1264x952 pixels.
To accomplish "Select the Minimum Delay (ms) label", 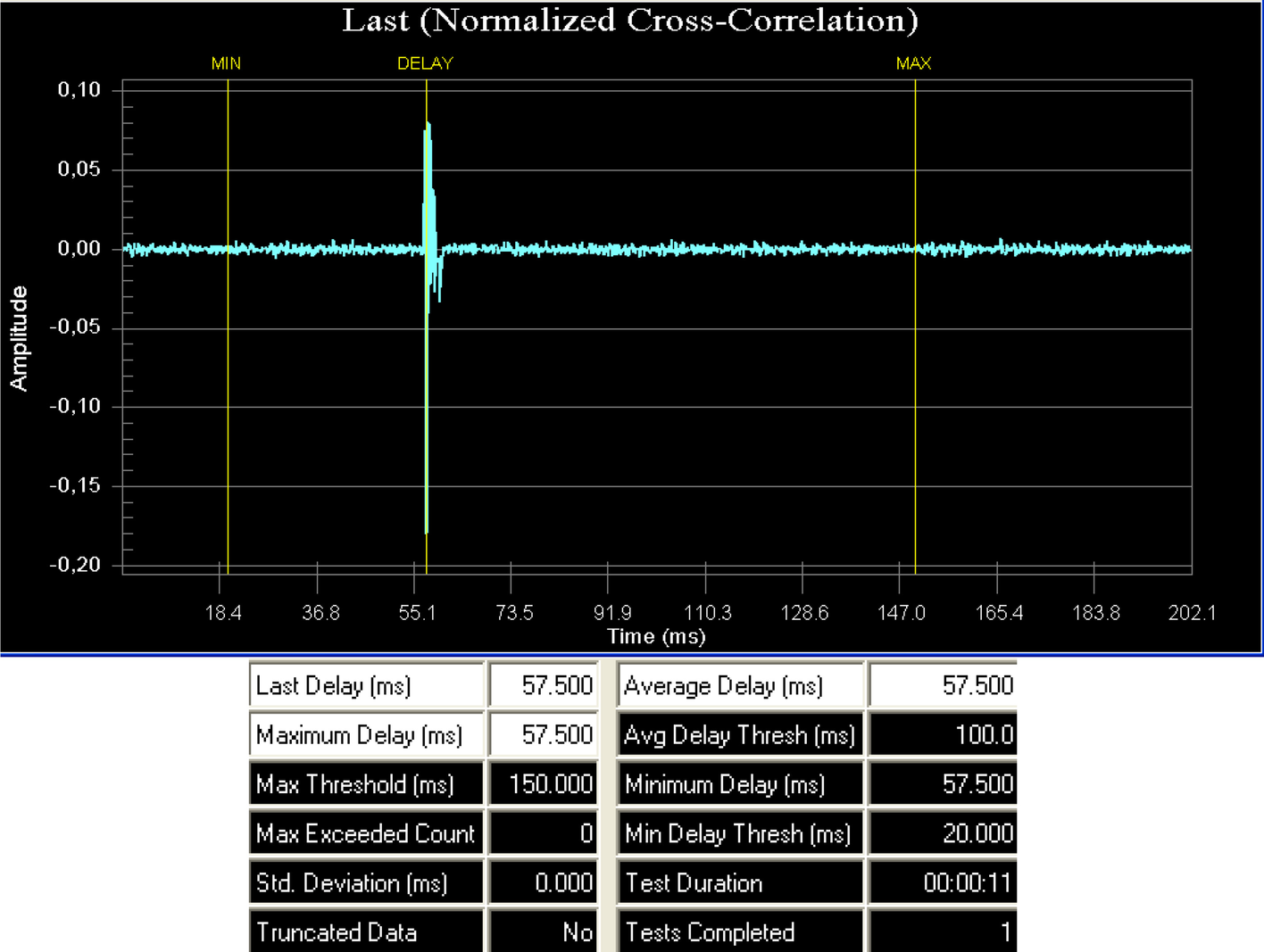I will coord(740,784).
